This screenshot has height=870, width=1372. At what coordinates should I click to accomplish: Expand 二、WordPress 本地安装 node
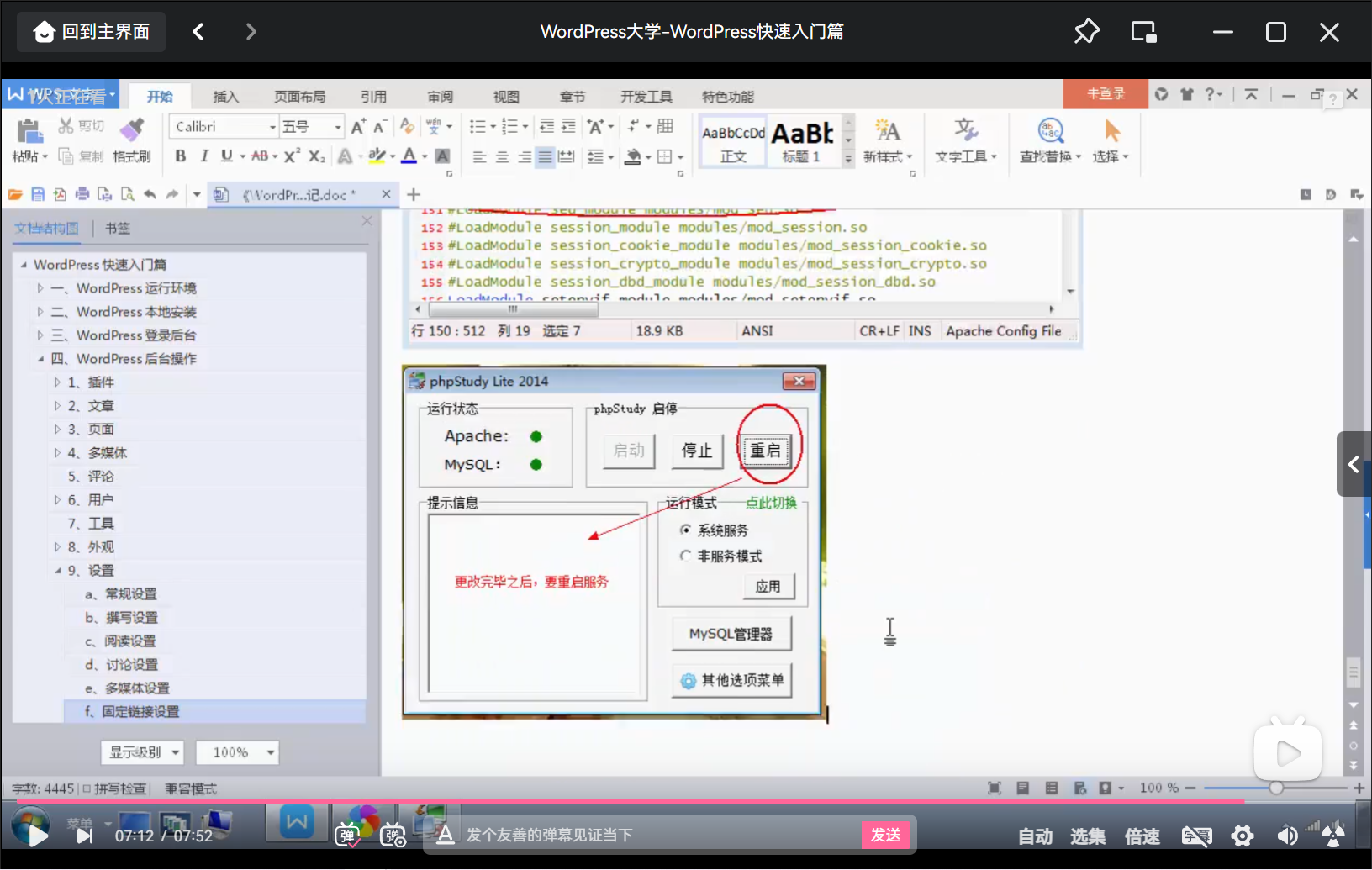40,312
